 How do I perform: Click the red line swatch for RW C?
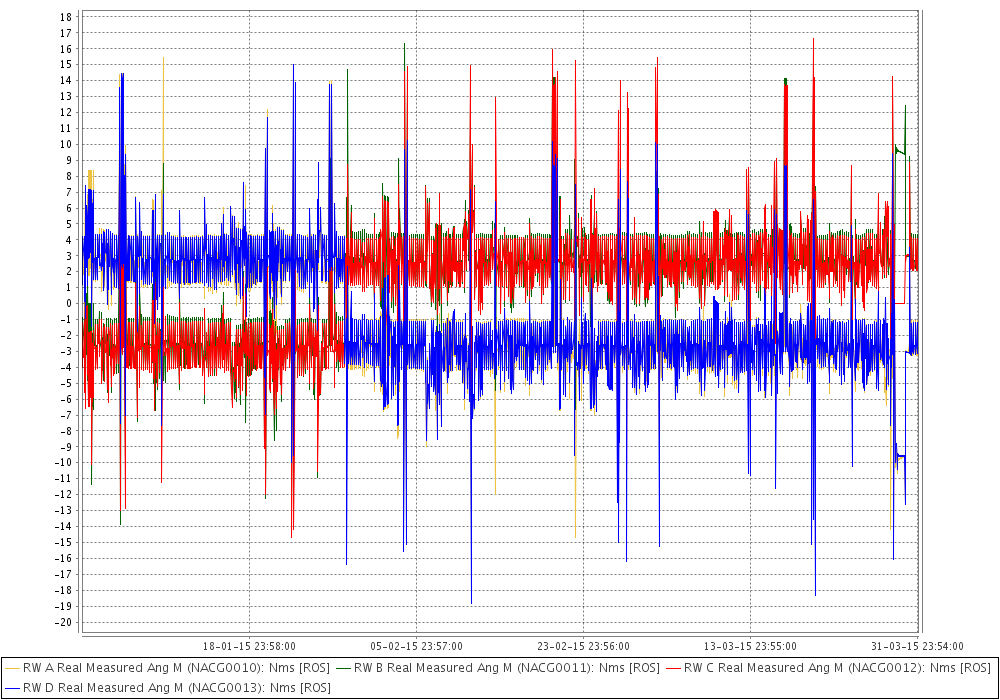[x=673, y=668]
